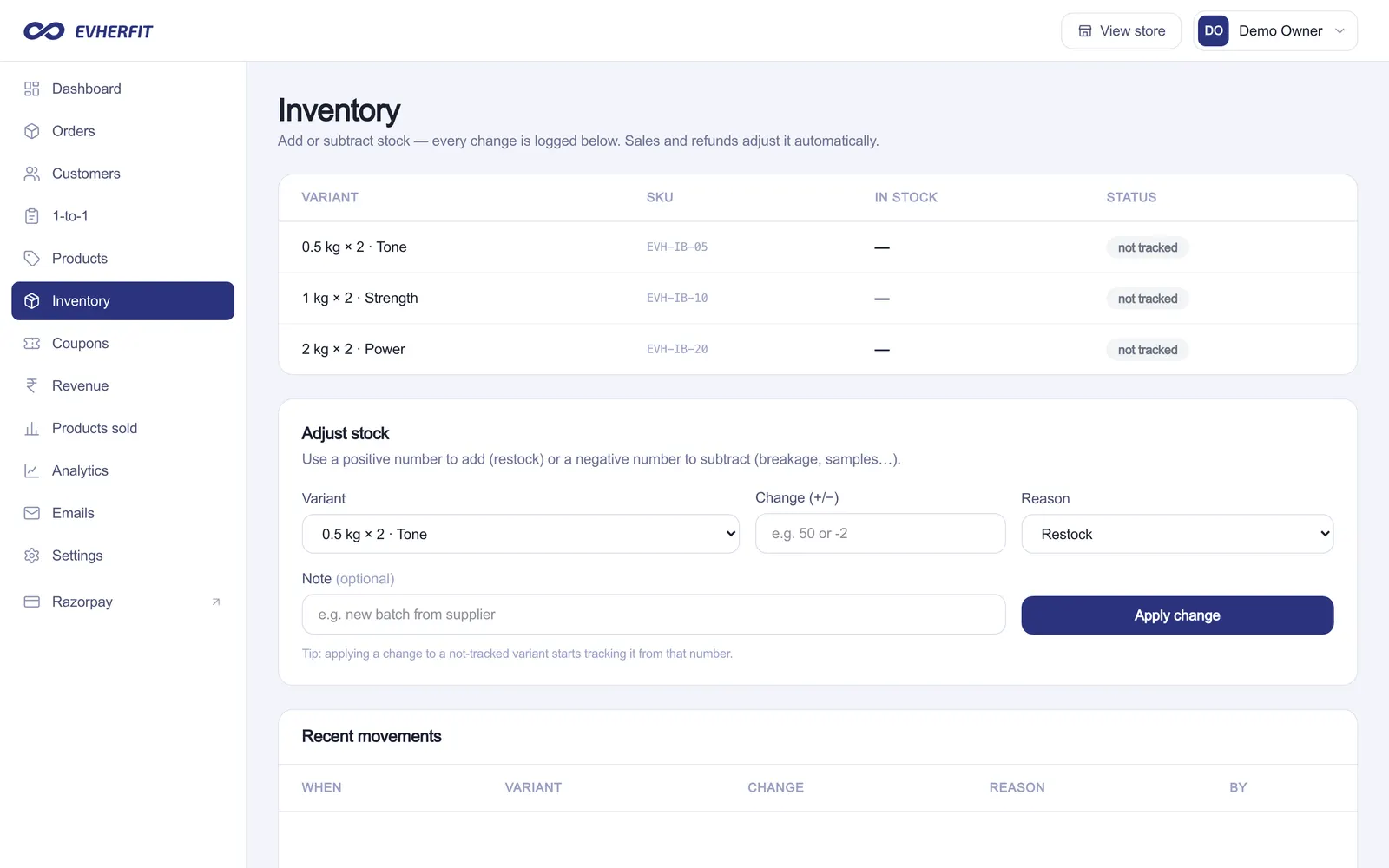Click the Analytics line chart icon
This screenshot has width=1389, height=868.
[x=32, y=470]
